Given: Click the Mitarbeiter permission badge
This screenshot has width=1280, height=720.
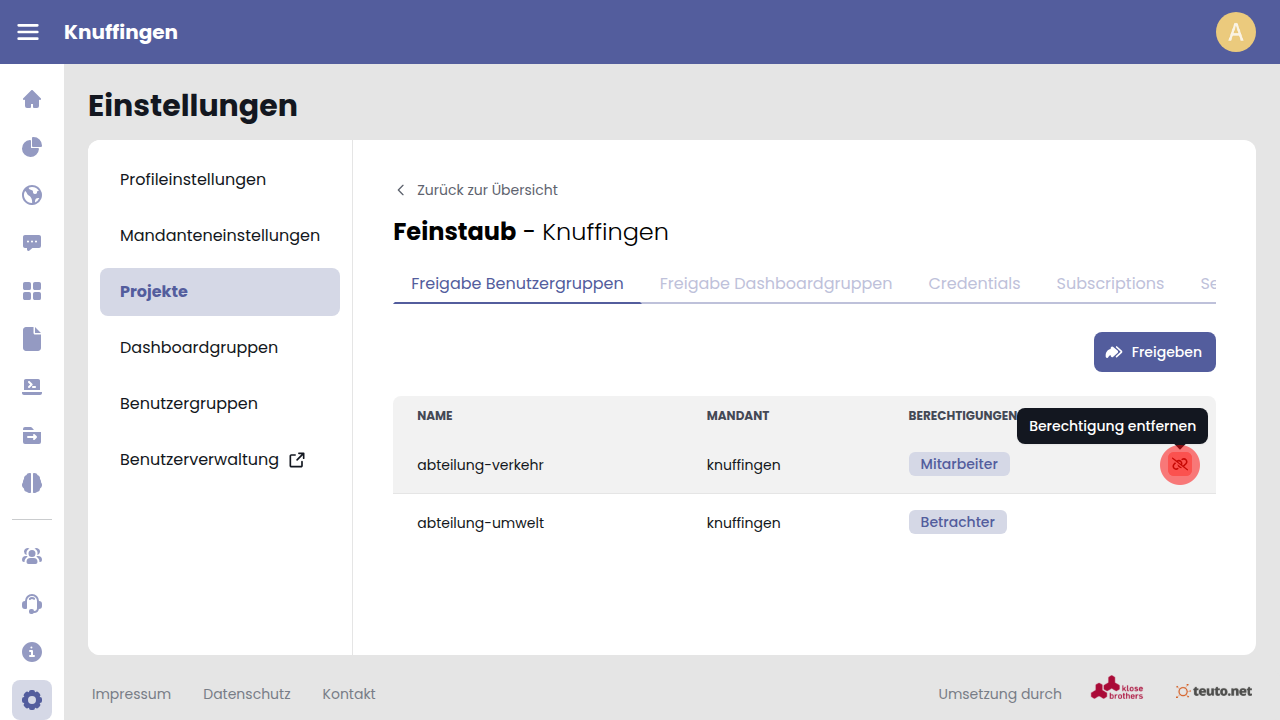Looking at the screenshot, I should (959, 464).
